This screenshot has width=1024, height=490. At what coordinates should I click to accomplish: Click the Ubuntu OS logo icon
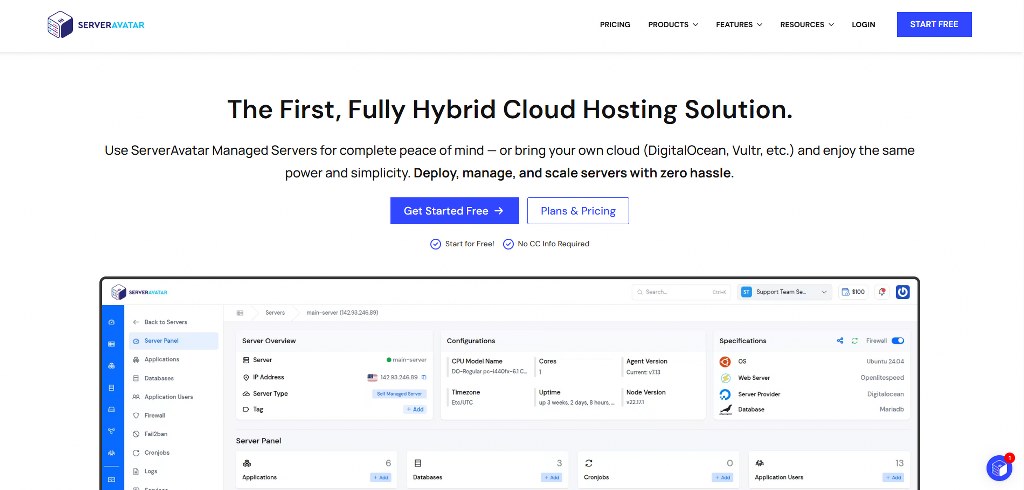[725, 361]
